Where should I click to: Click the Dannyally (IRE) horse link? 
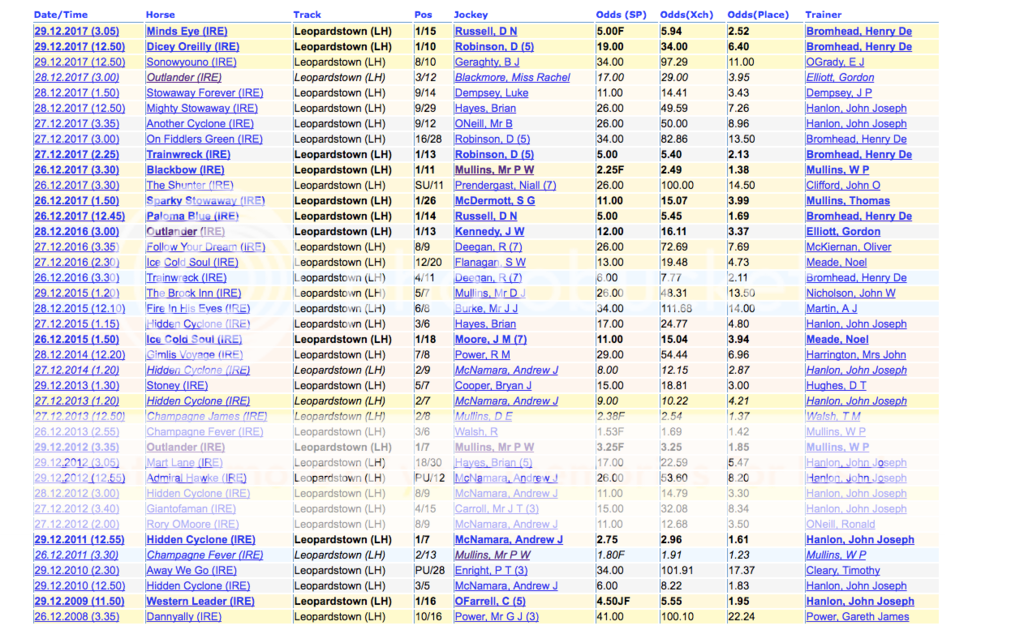pos(186,617)
